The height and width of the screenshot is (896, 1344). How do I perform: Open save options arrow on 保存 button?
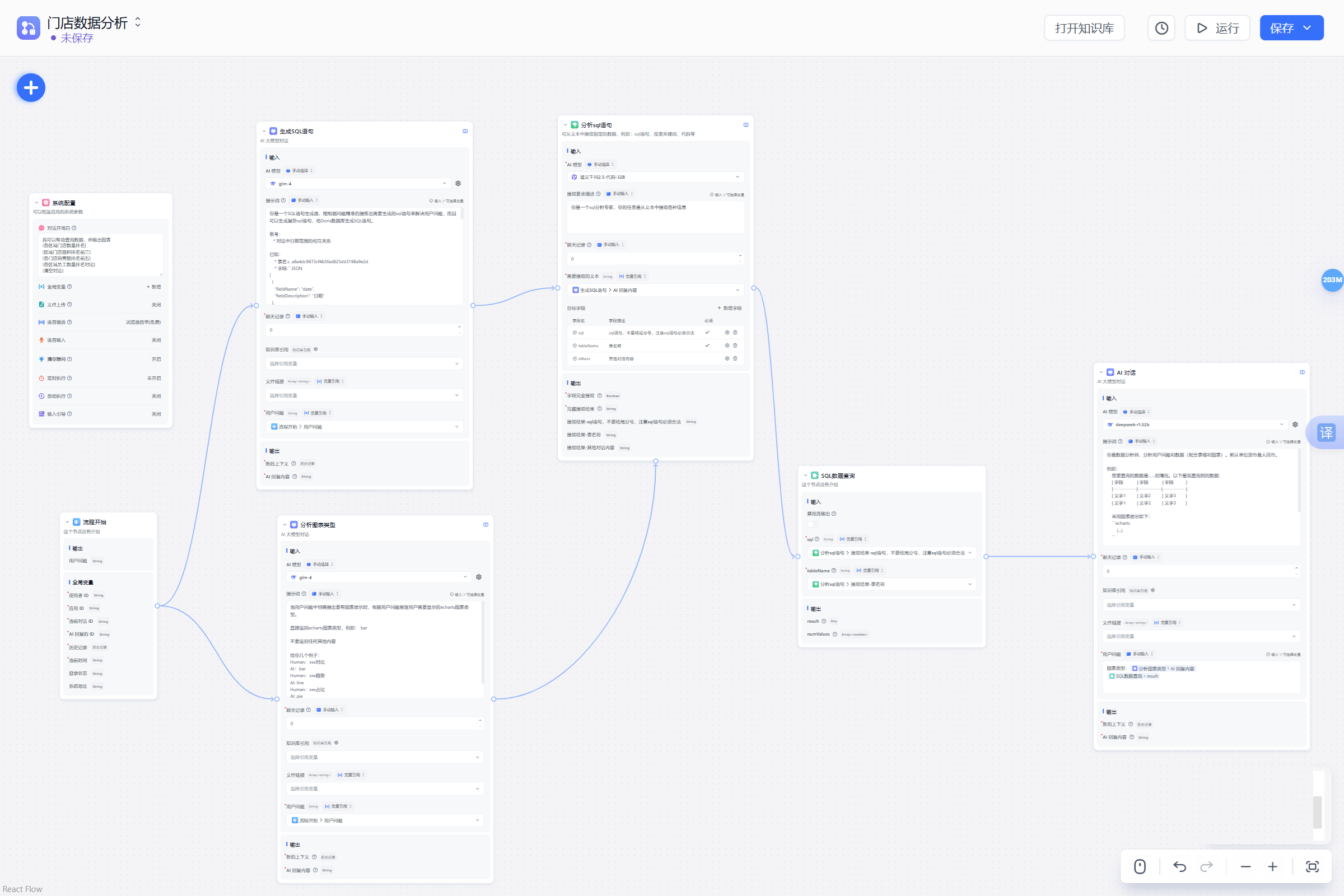pyautogui.click(x=1307, y=28)
